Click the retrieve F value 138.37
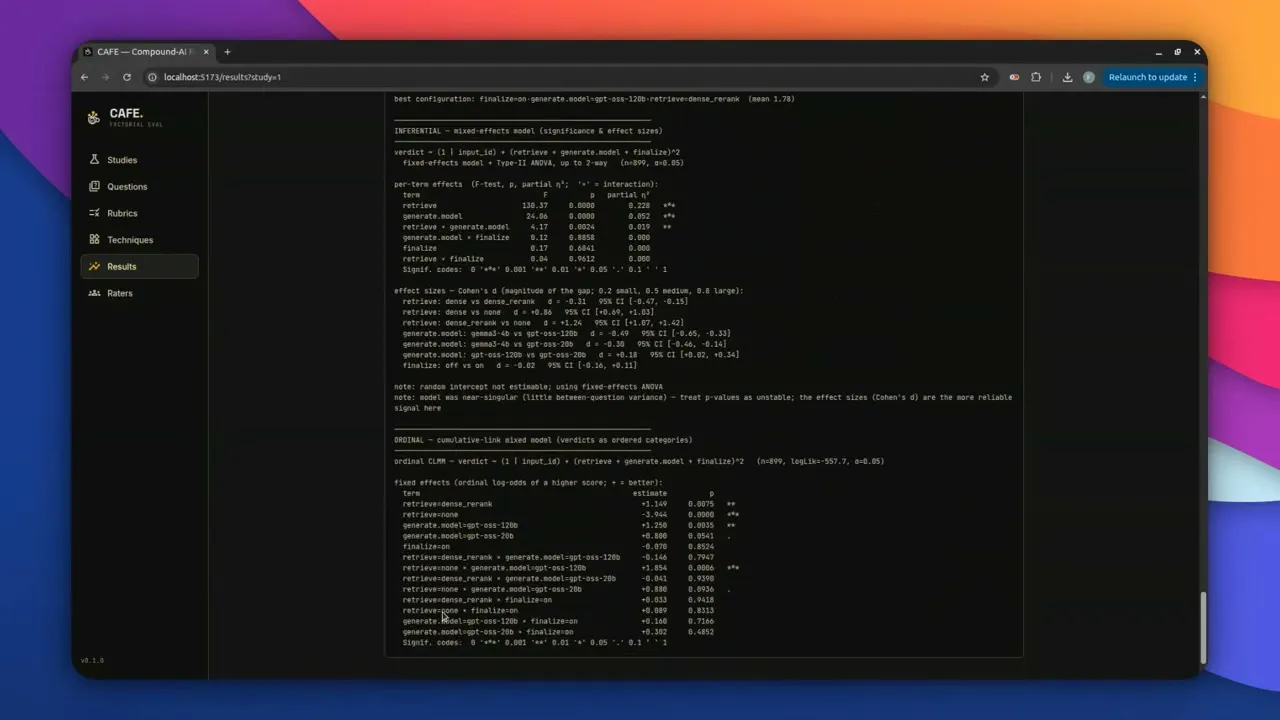The width and height of the screenshot is (1280, 720). point(535,205)
